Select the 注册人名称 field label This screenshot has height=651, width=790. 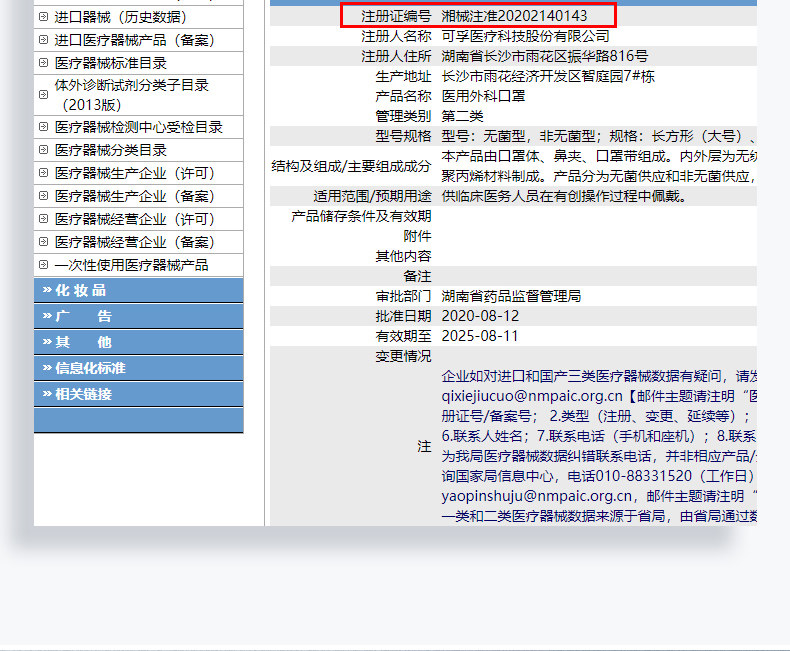(396, 36)
